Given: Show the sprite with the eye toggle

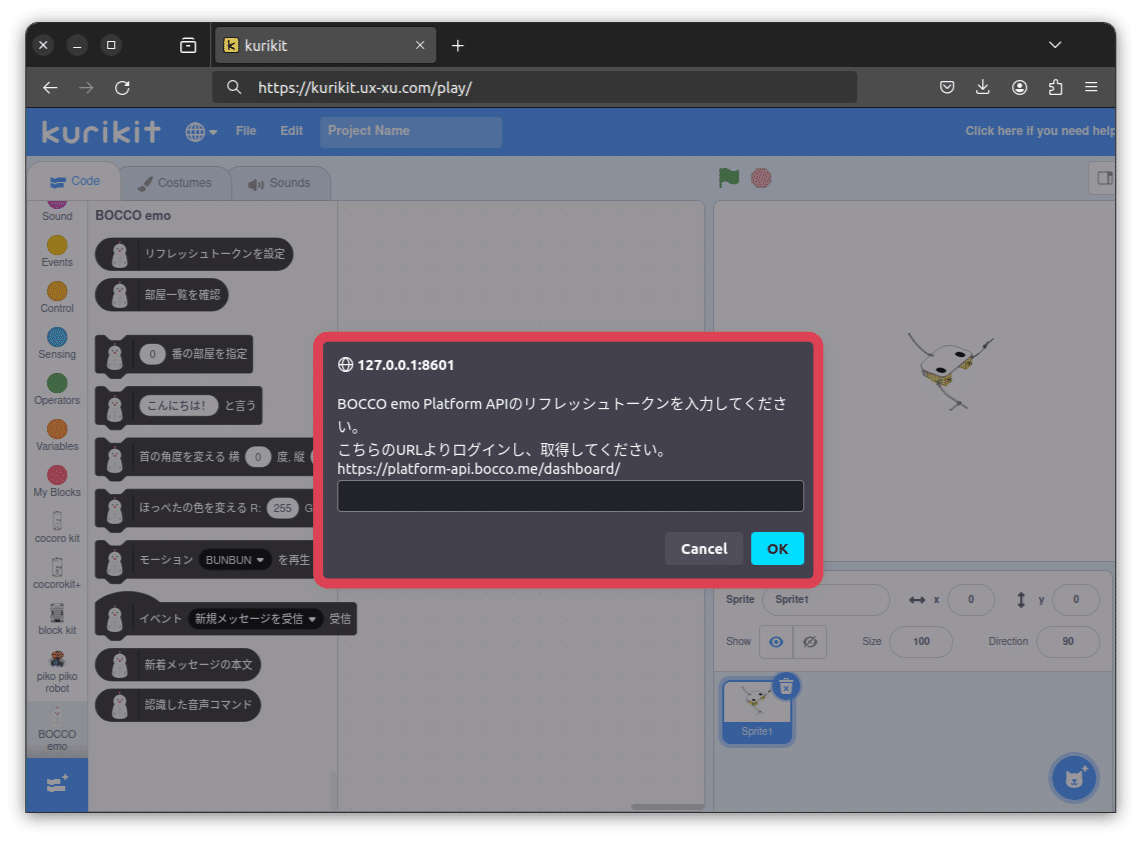Looking at the screenshot, I should (776, 642).
